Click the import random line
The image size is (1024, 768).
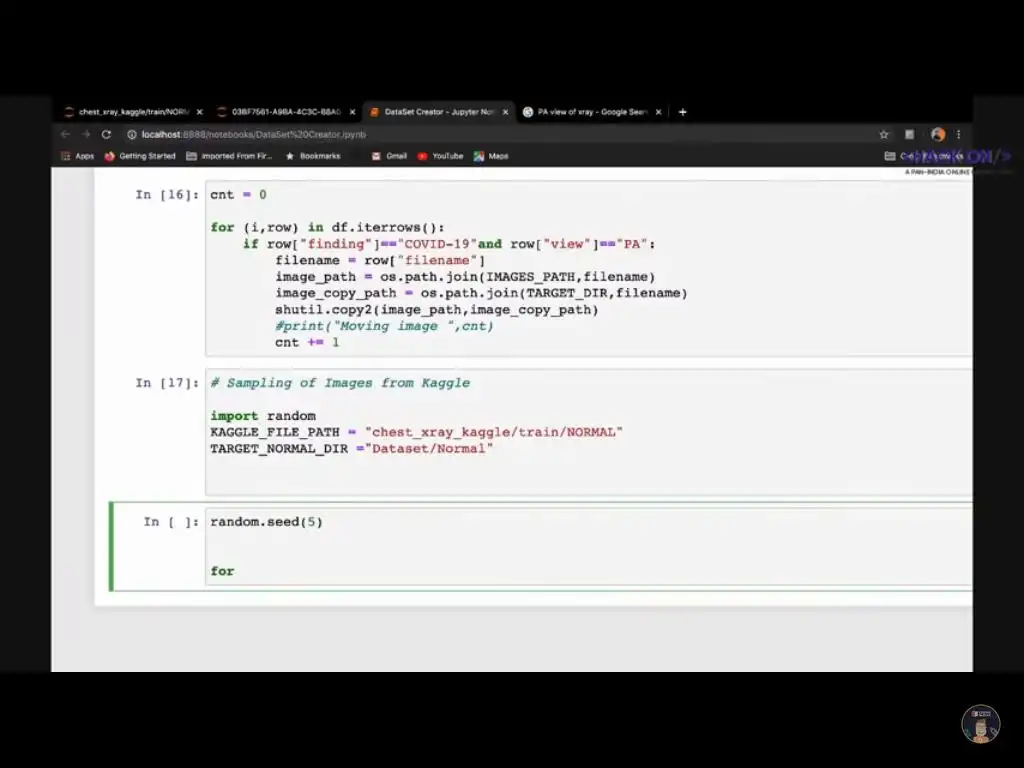(x=263, y=416)
